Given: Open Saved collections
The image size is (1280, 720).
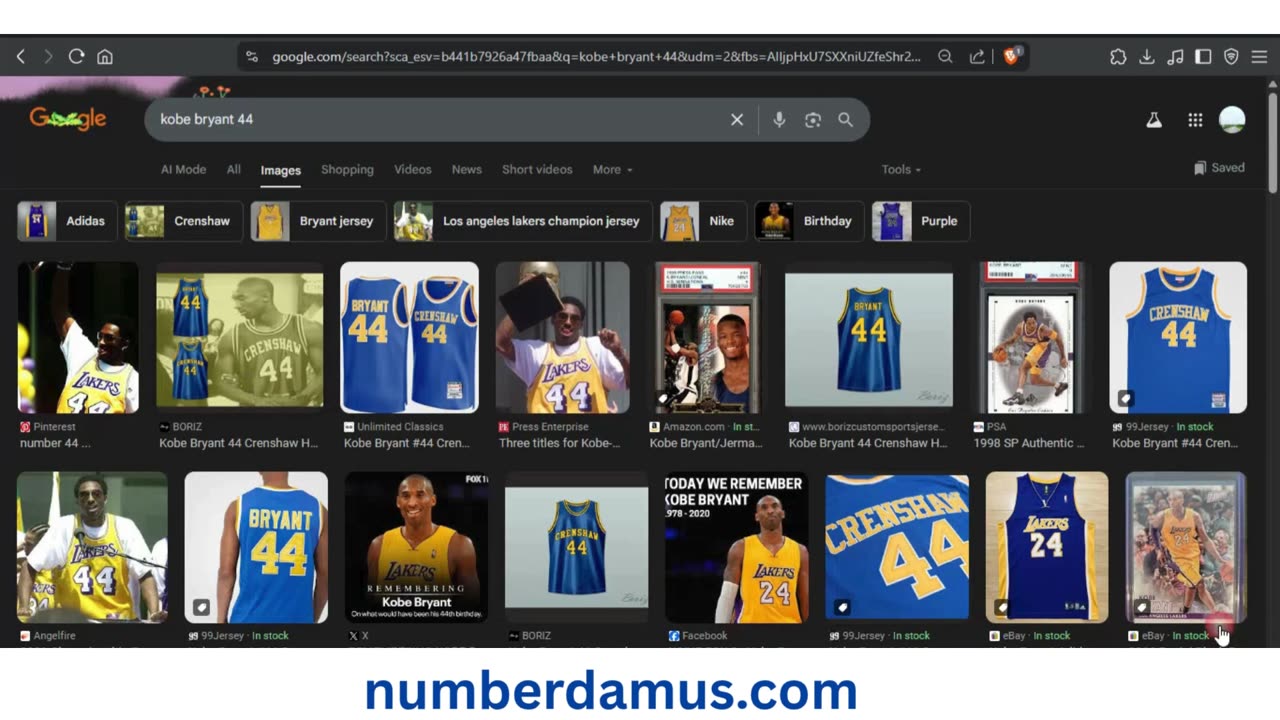Looking at the screenshot, I should pos(1219,168).
